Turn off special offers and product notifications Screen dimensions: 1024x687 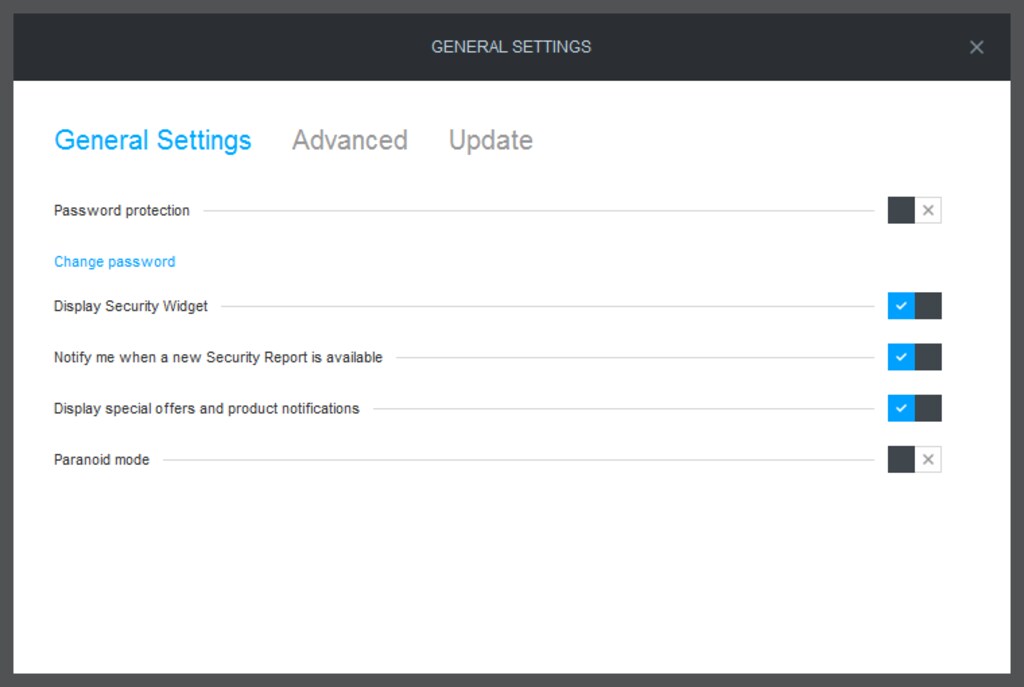[x=914, y=408]
